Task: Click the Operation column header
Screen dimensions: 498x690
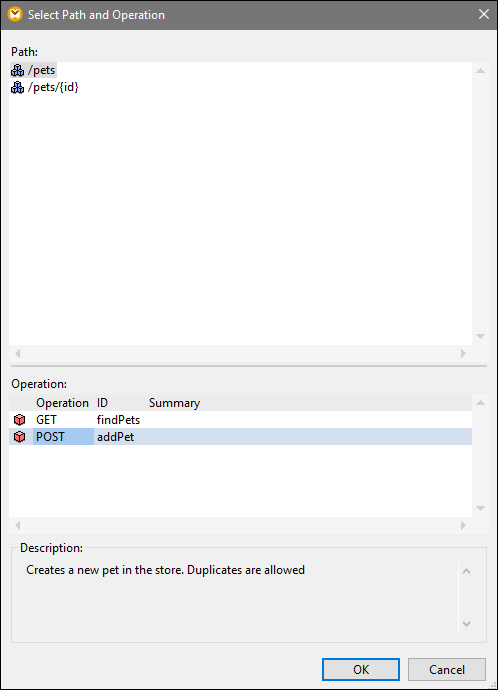Action: point(62,403)
